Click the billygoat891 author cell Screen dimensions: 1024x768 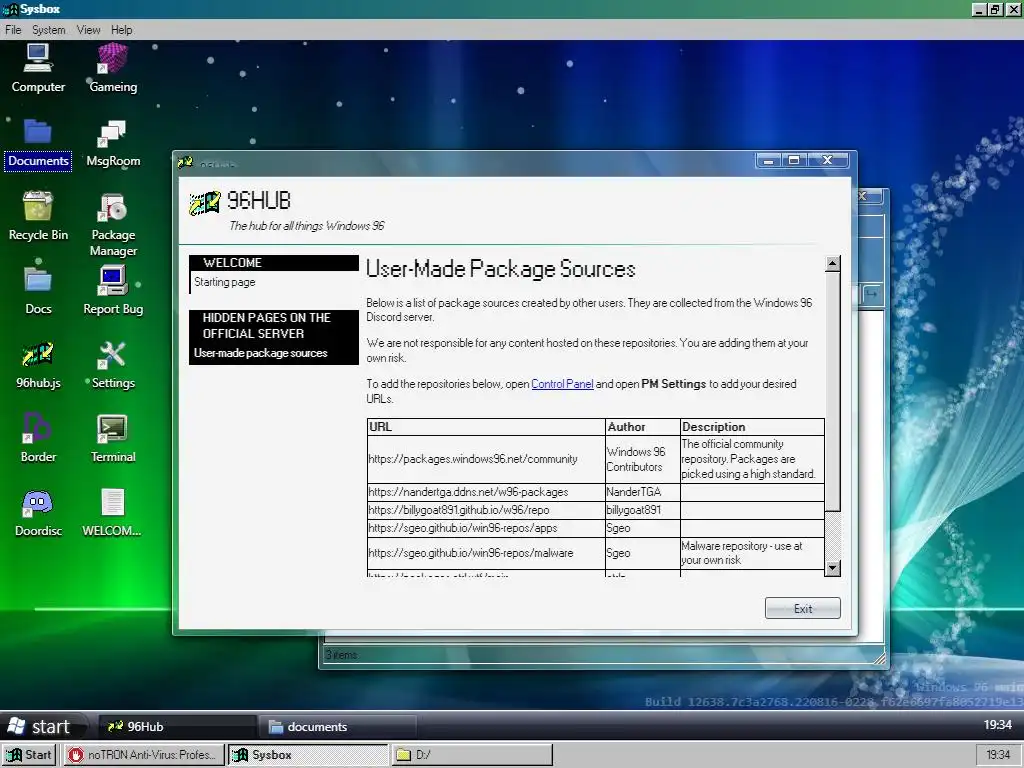point(643,510)
